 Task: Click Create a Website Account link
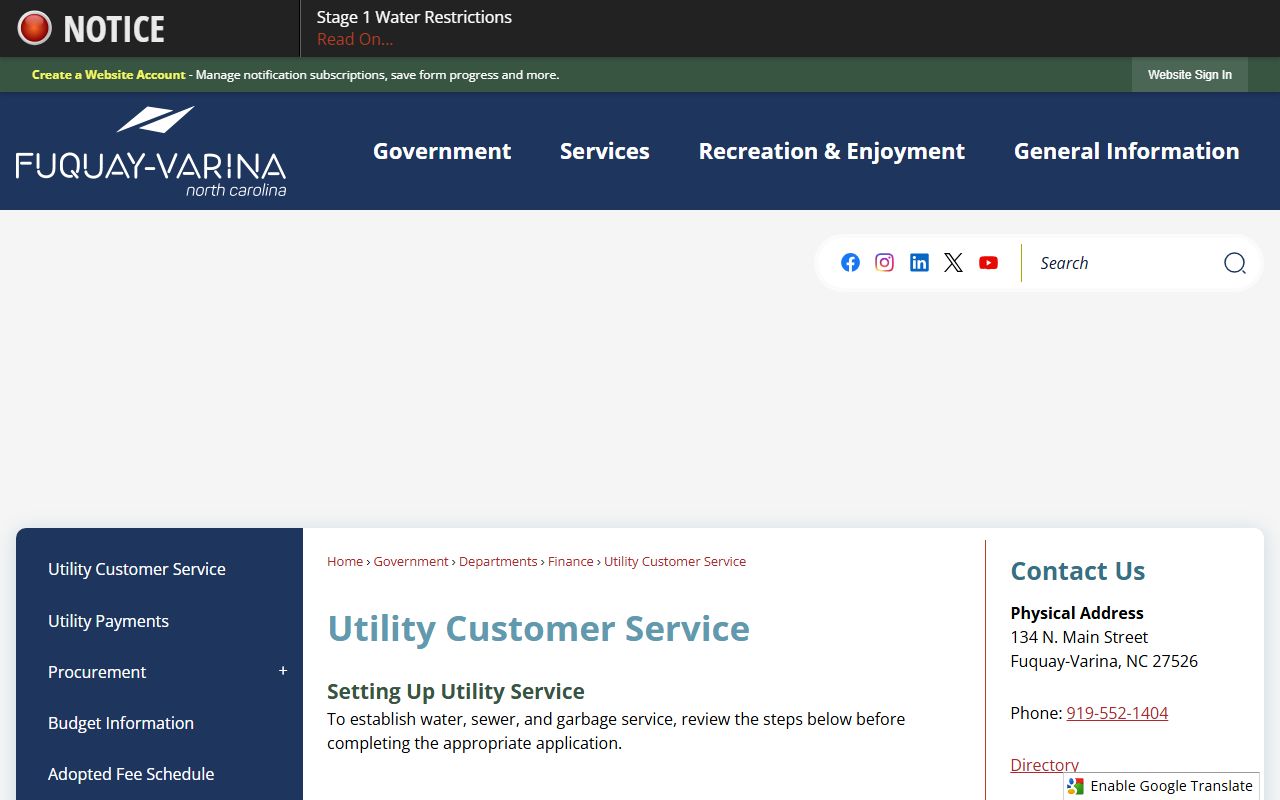[108, 75]
